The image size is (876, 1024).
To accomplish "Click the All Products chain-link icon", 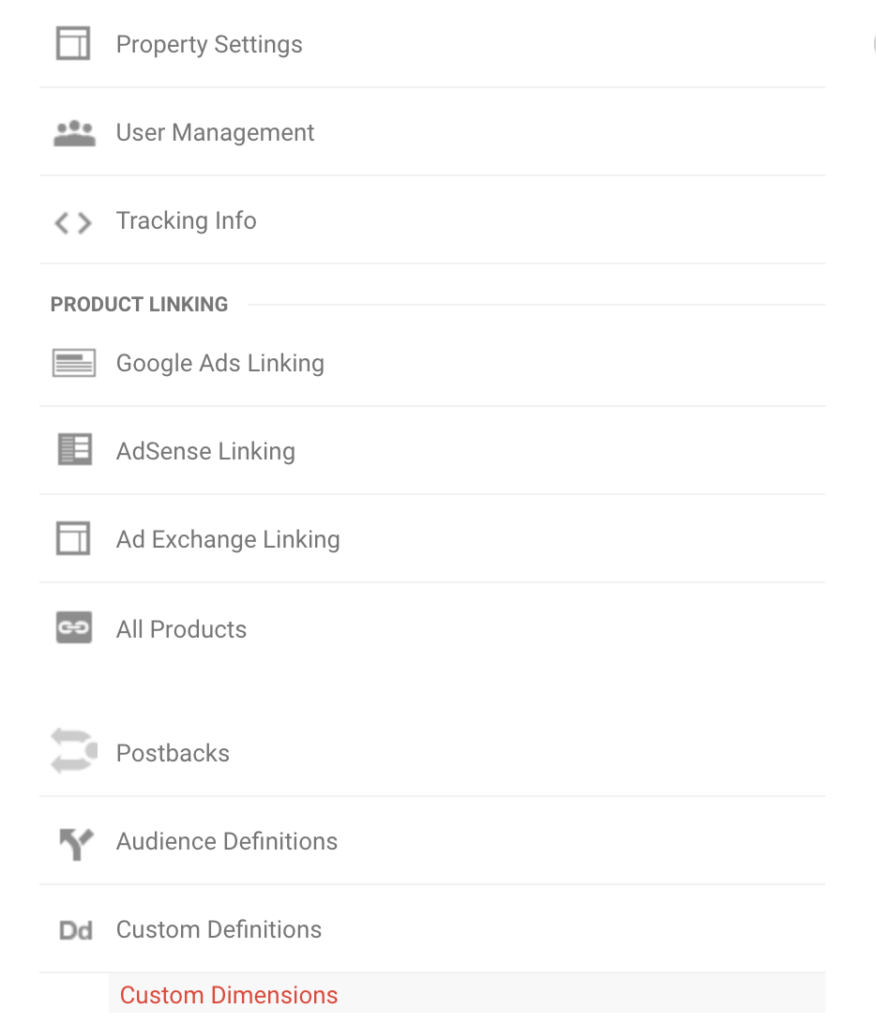I will (74, 628).
